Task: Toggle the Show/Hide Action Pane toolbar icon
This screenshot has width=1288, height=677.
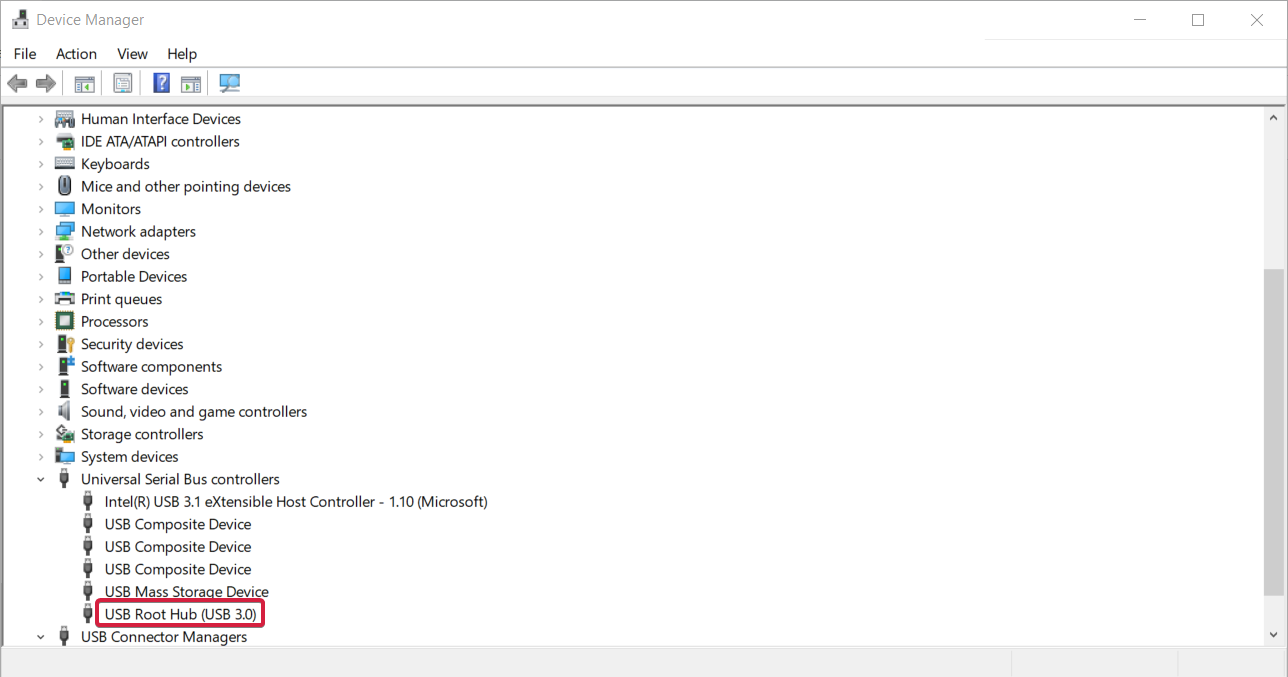Action: (x=191, y=83)
